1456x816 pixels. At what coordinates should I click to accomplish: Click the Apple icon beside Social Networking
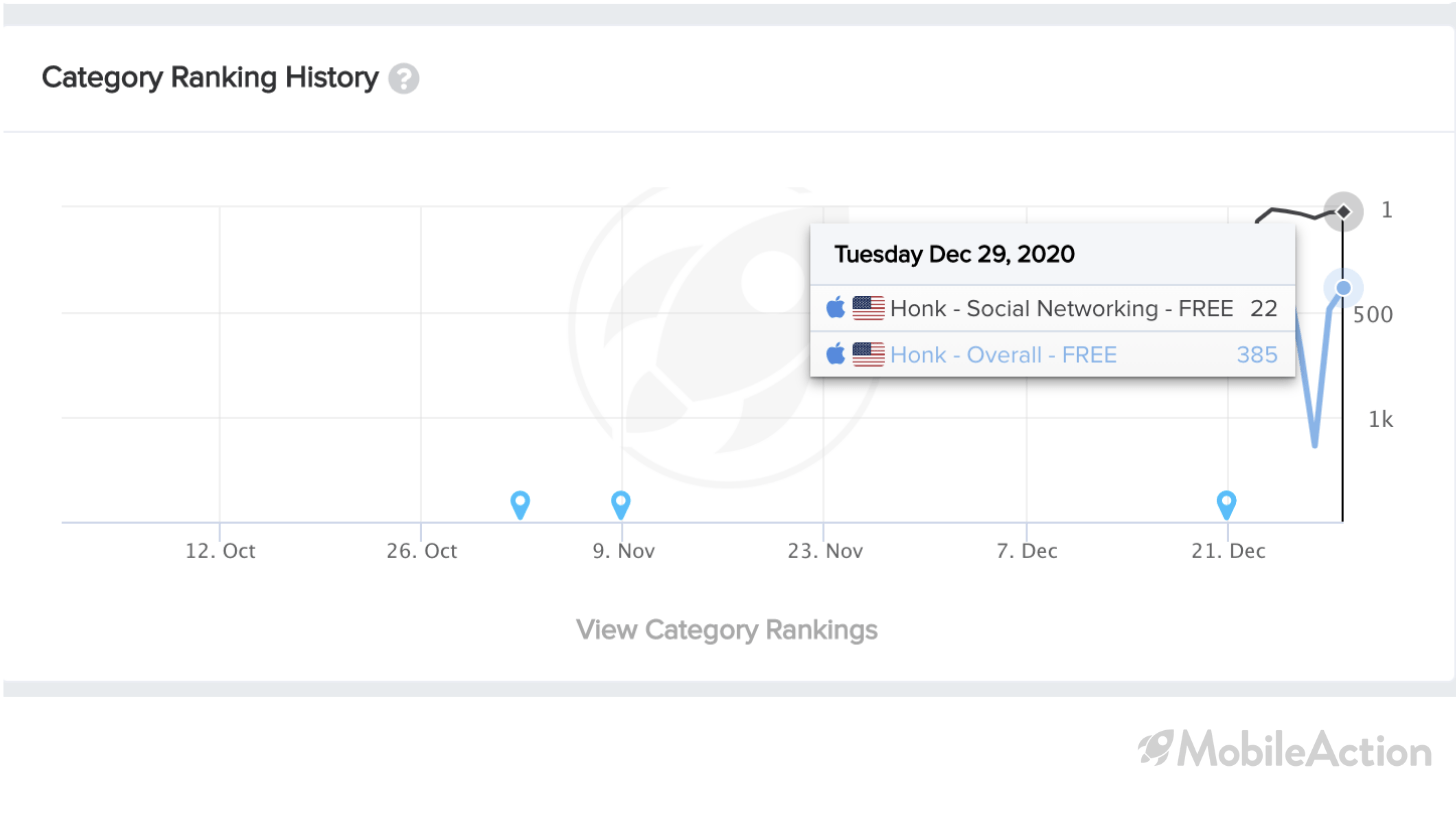click(x=836, y=308)
